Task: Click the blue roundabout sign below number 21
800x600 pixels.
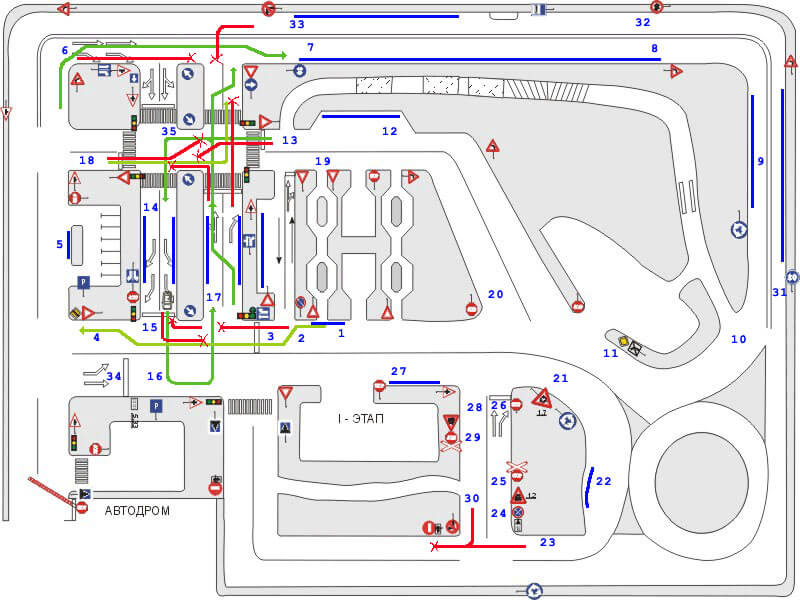Action: pos(567,421)
